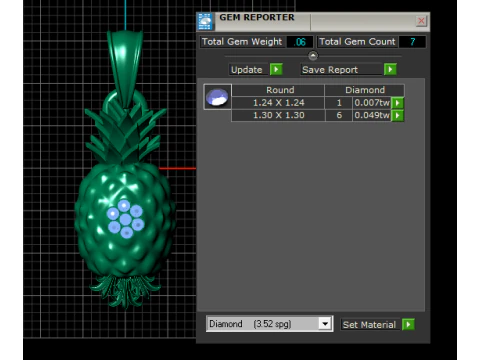Click the 0.049tw weight cell
Image resolution: width=480 pixels, height=360 pixels.
pyautogui.click(x=372, y=115)
